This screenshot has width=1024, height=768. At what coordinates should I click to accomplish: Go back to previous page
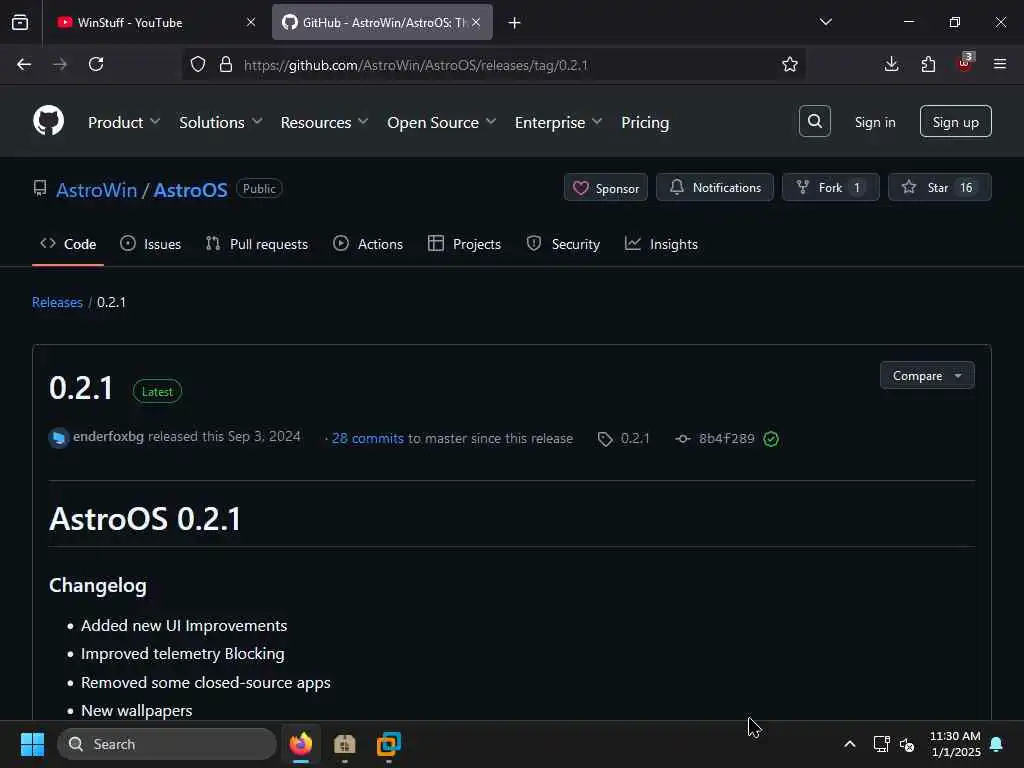click(24, 65)
